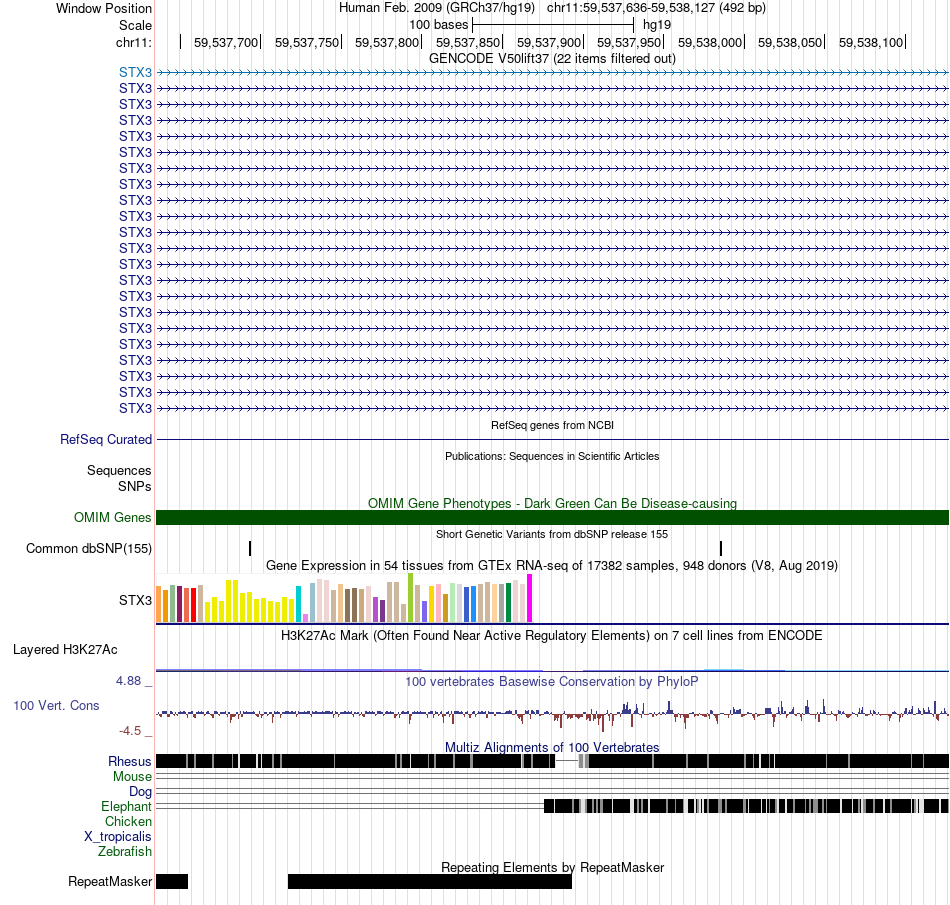
Task: Open the RefSeq genes from NCBI title
Action: click(552, 425)
